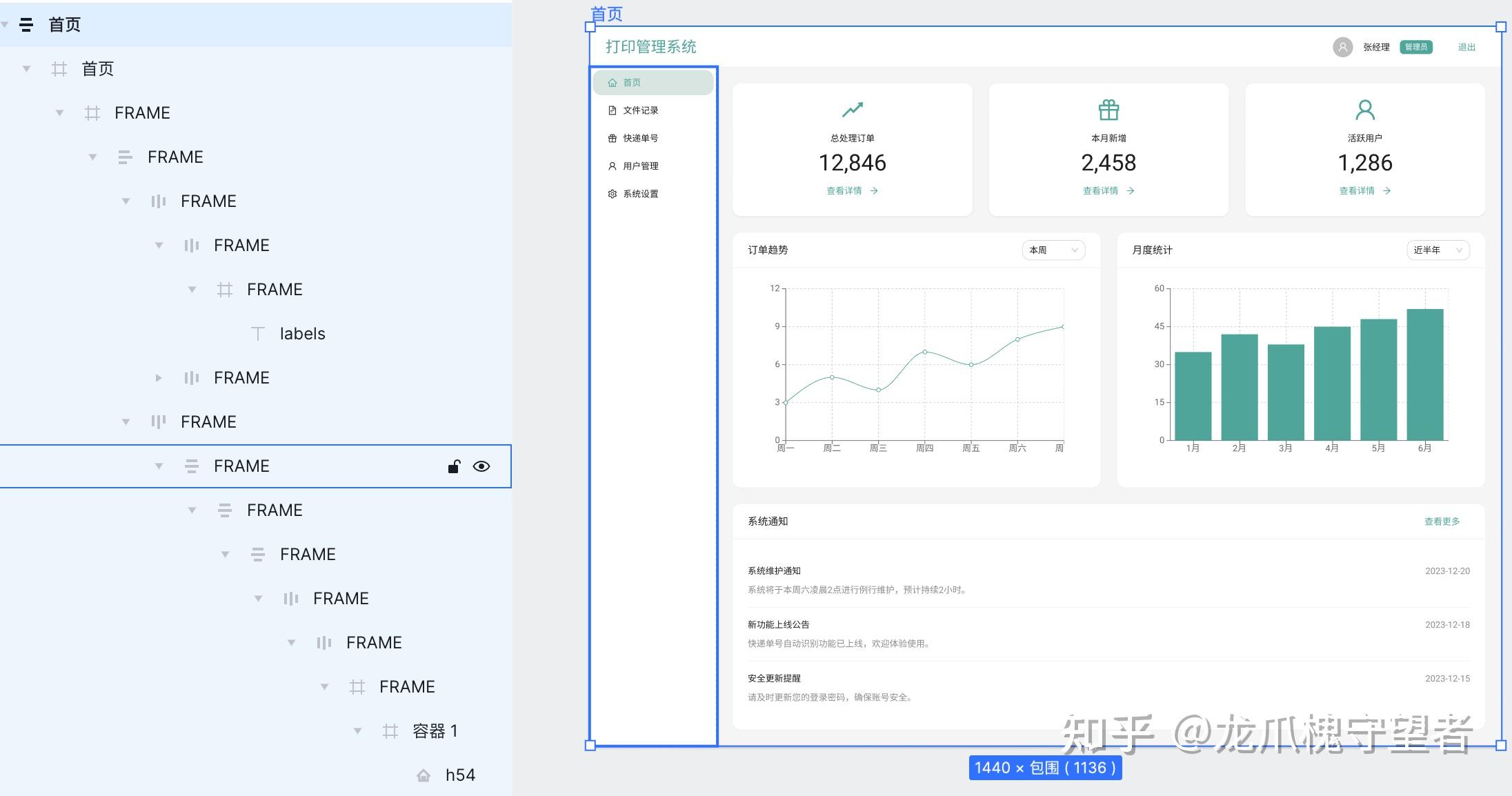Click the 退出 link in the header
1512x796 pixels.
coord(1466,47)
